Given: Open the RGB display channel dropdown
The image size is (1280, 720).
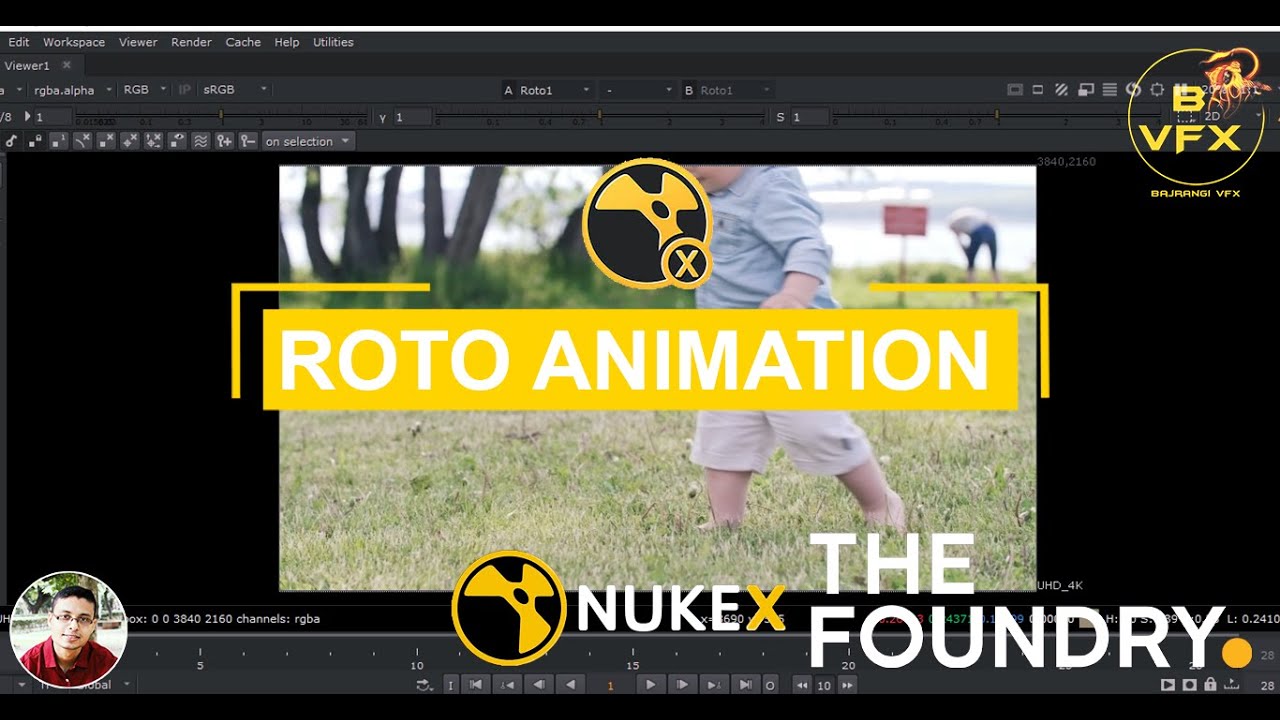Looking at the screenshot, I should (145, 90).
